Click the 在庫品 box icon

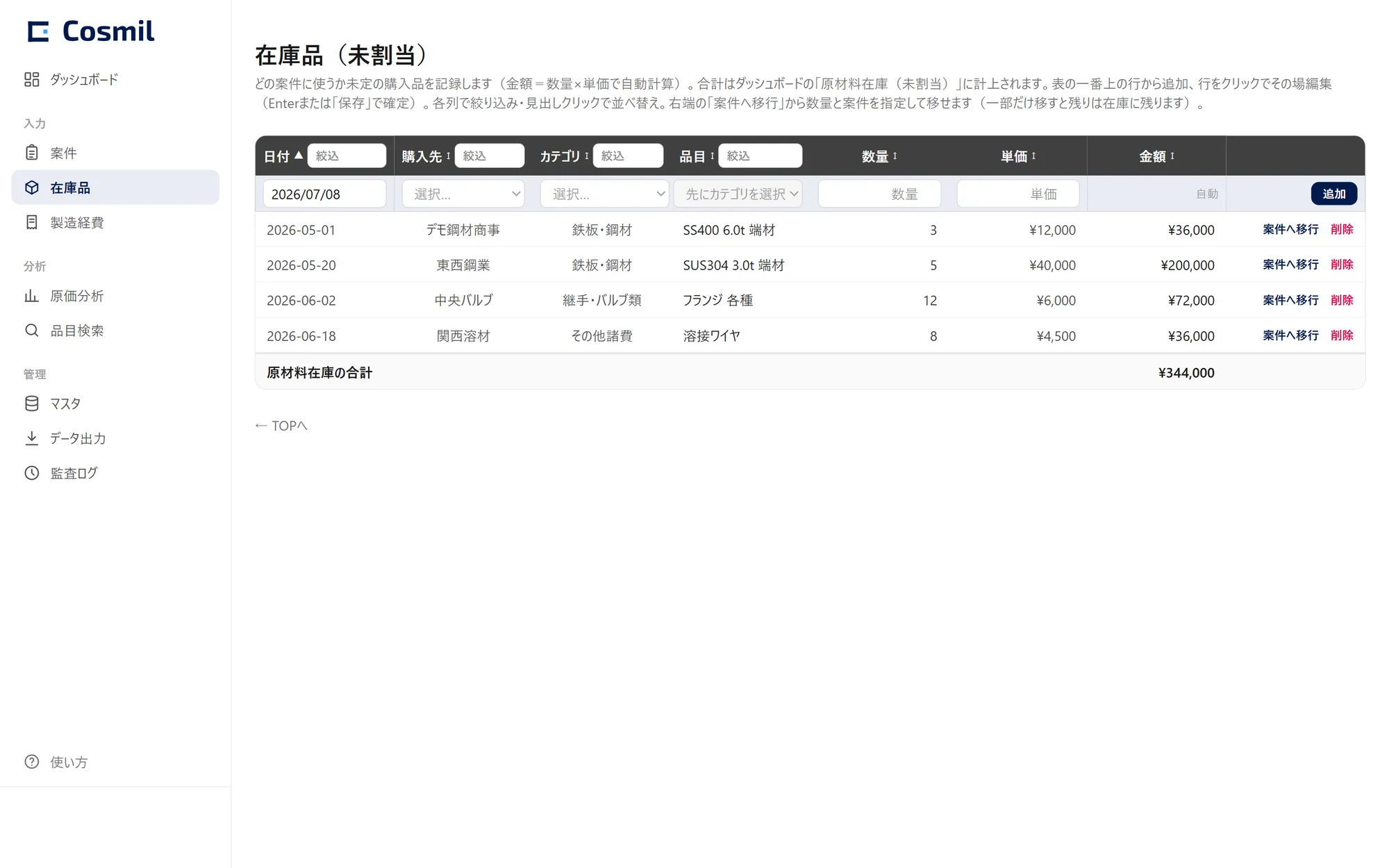pyautogui.click(x=31, y=187)
